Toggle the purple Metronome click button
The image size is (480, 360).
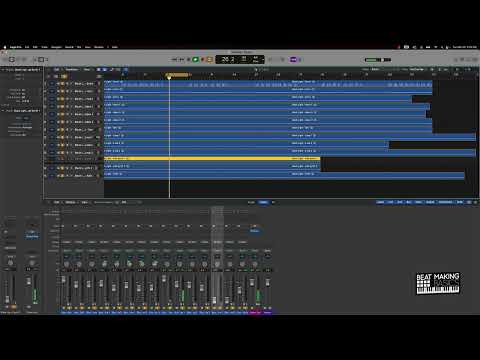coord(293,60)
